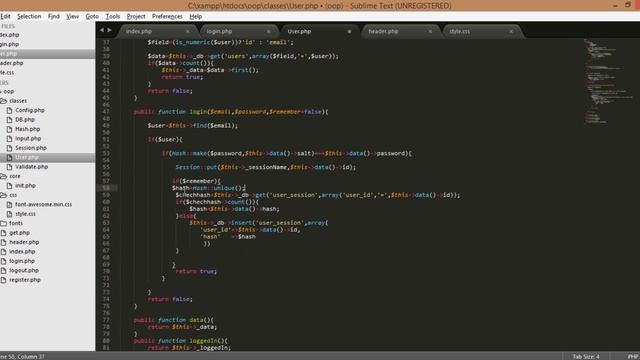Minimize the Sublime Text window
The width and height of the screenshot is (640, 360).
point(615,5)
